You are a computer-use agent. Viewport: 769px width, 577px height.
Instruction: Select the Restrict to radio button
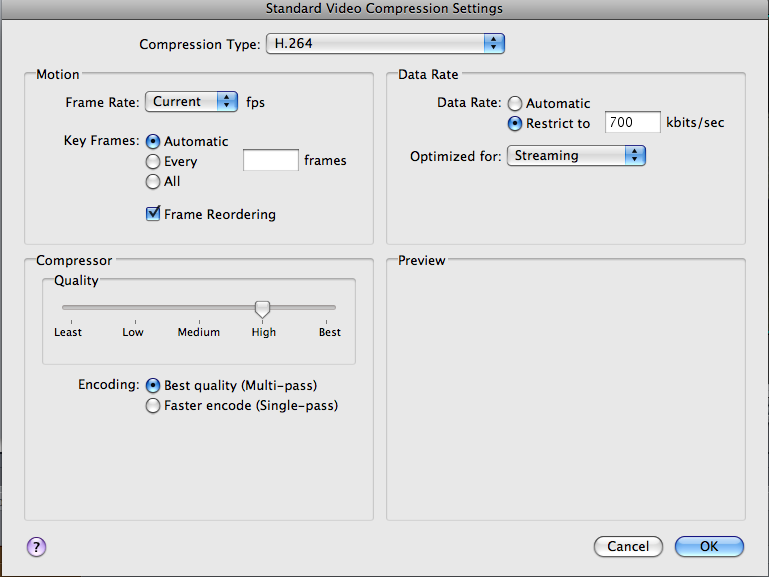tap(514, 124)
